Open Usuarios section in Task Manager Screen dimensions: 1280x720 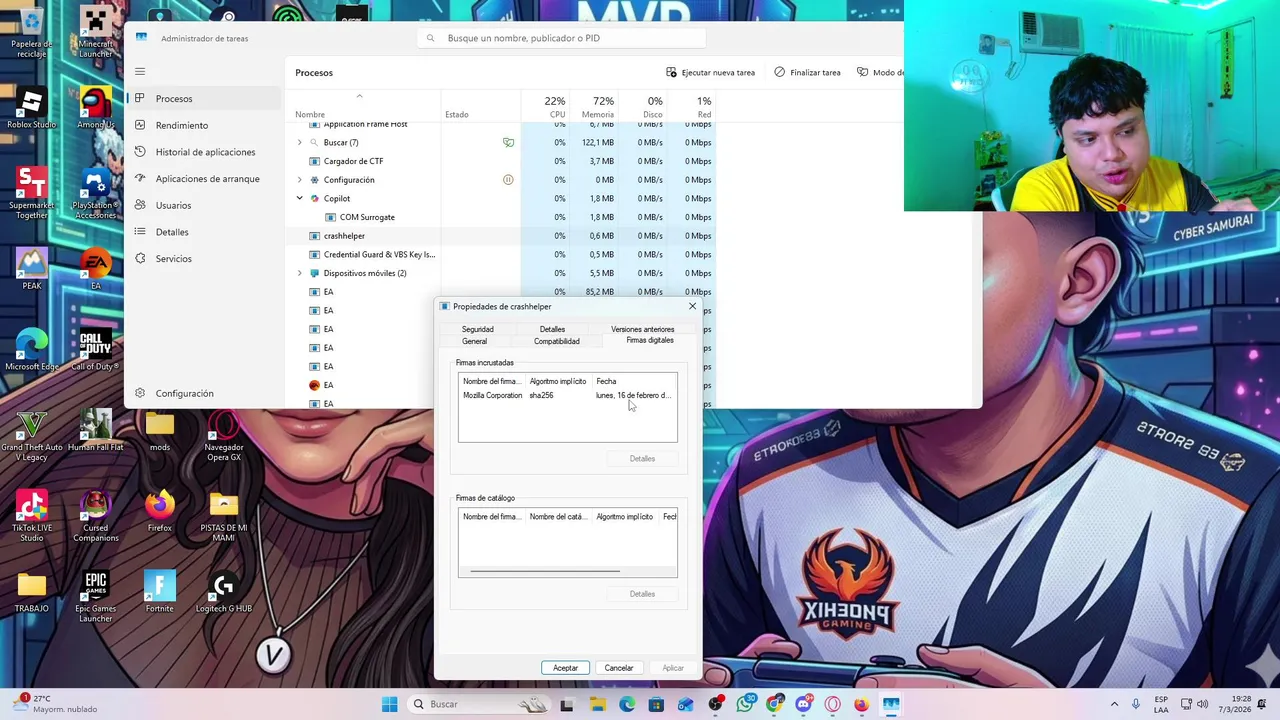(x=204, y=205)
